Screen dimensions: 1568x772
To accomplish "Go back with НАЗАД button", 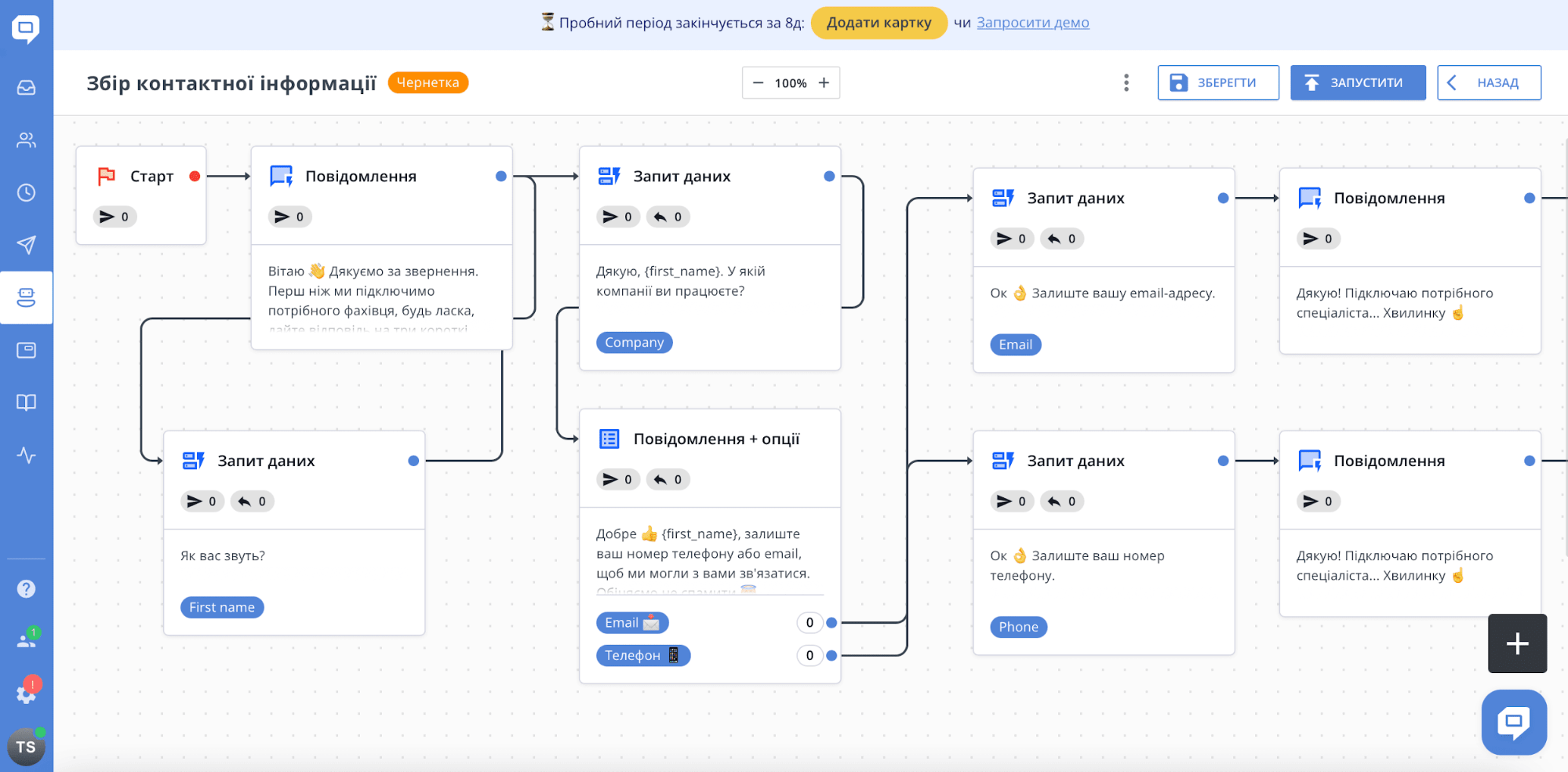I will point(1489,83).
